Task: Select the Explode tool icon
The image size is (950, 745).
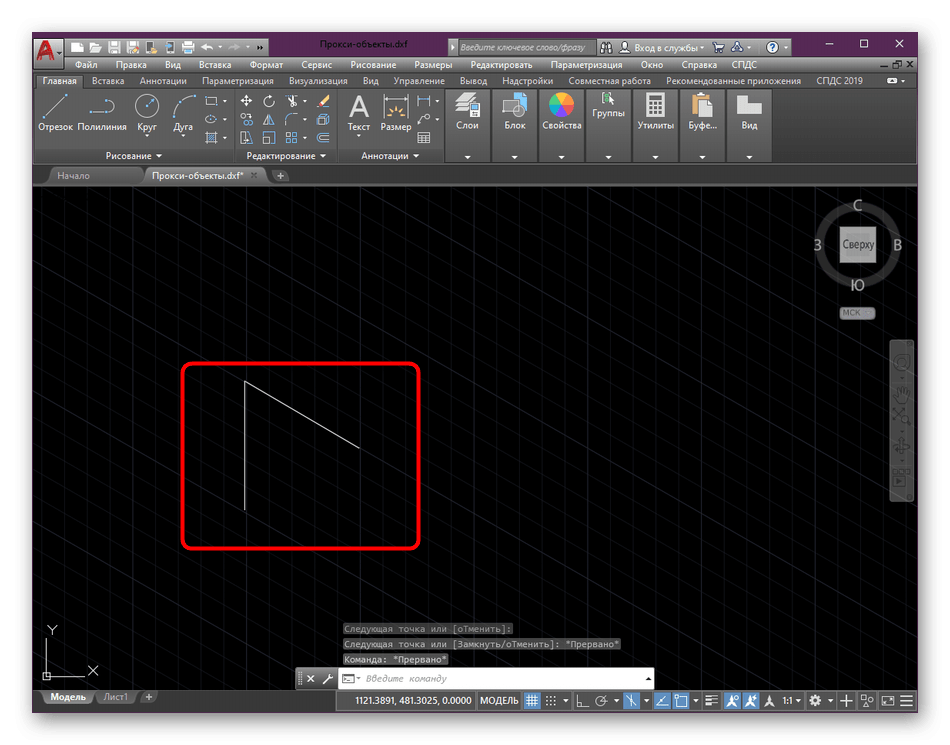Action: pyautogui.click(x=323, y=119)
